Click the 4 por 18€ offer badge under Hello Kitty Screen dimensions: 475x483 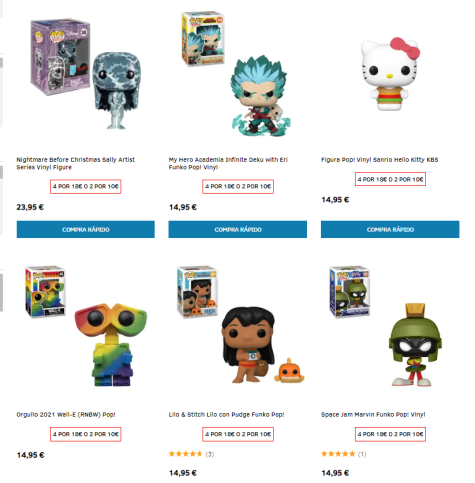(x=390, y=179)
